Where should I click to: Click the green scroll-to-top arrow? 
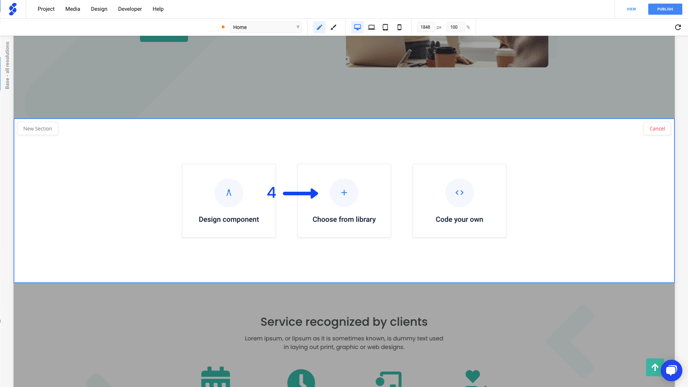click(x=654, y=367)
